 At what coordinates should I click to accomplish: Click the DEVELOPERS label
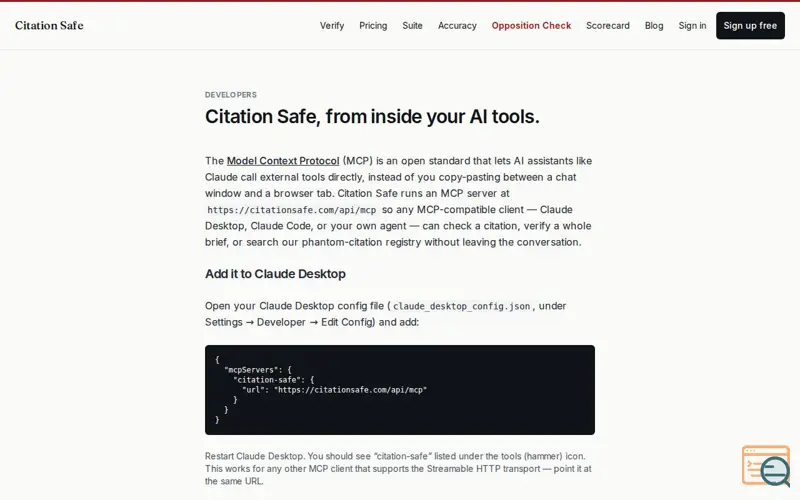click(231, 95)
